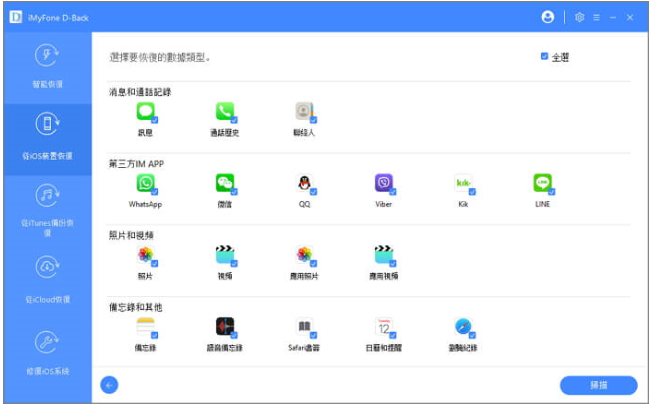This screenshot has width=651, height=409.
Task: Click the 備忘錄和其他 section heading
Action: [x=135, y=307]
